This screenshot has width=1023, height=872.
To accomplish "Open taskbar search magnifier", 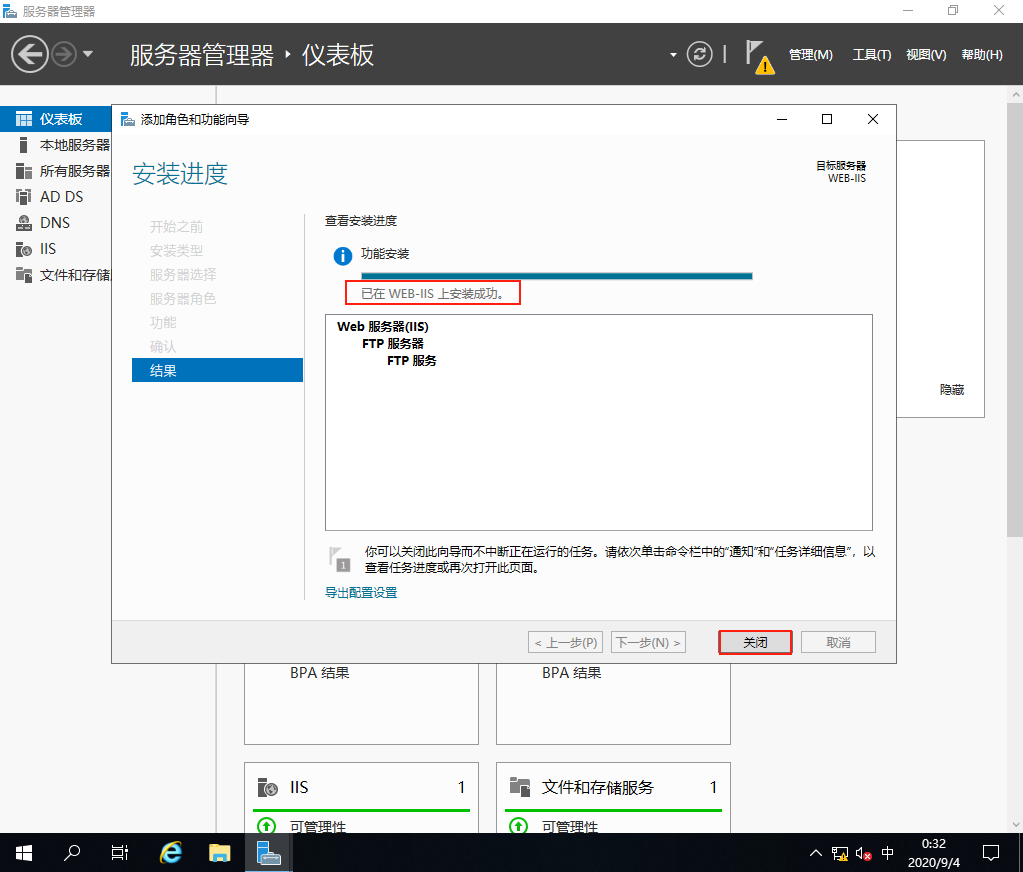I will 72,852.
